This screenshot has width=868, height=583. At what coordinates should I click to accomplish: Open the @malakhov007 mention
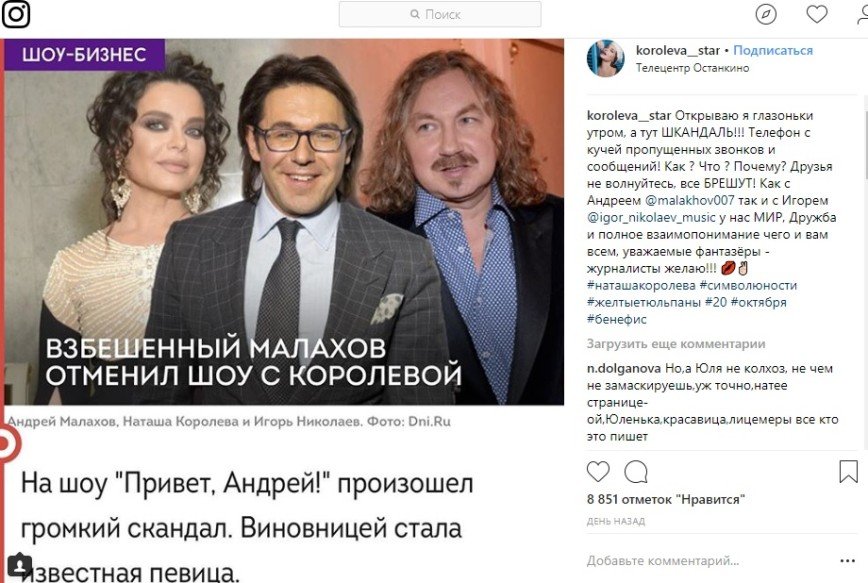coord(690,200)
